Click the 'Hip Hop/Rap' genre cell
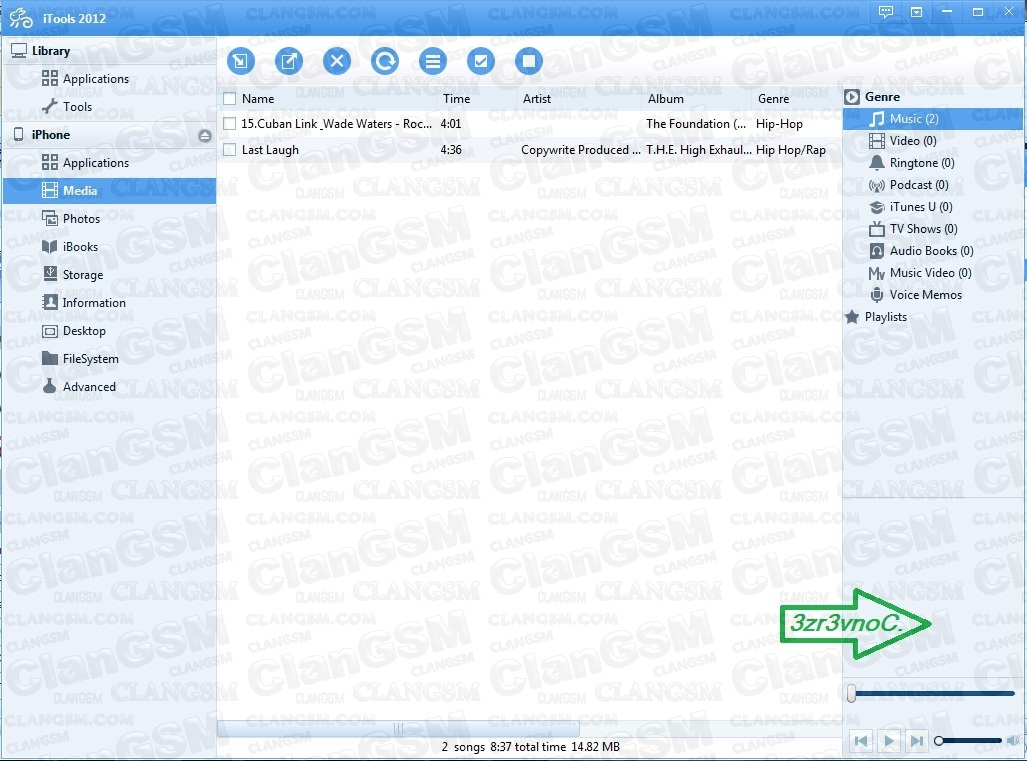Image resolution: width=1027 pixels, height=761 pixels. point(791,150)
